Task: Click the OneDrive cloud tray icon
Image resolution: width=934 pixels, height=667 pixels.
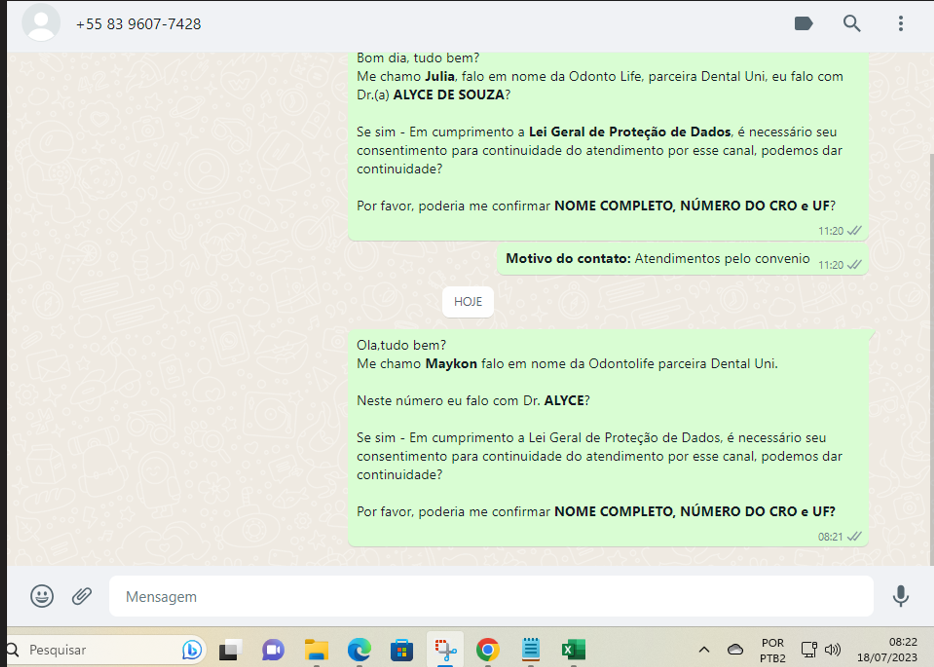Action: click(736, 650)
